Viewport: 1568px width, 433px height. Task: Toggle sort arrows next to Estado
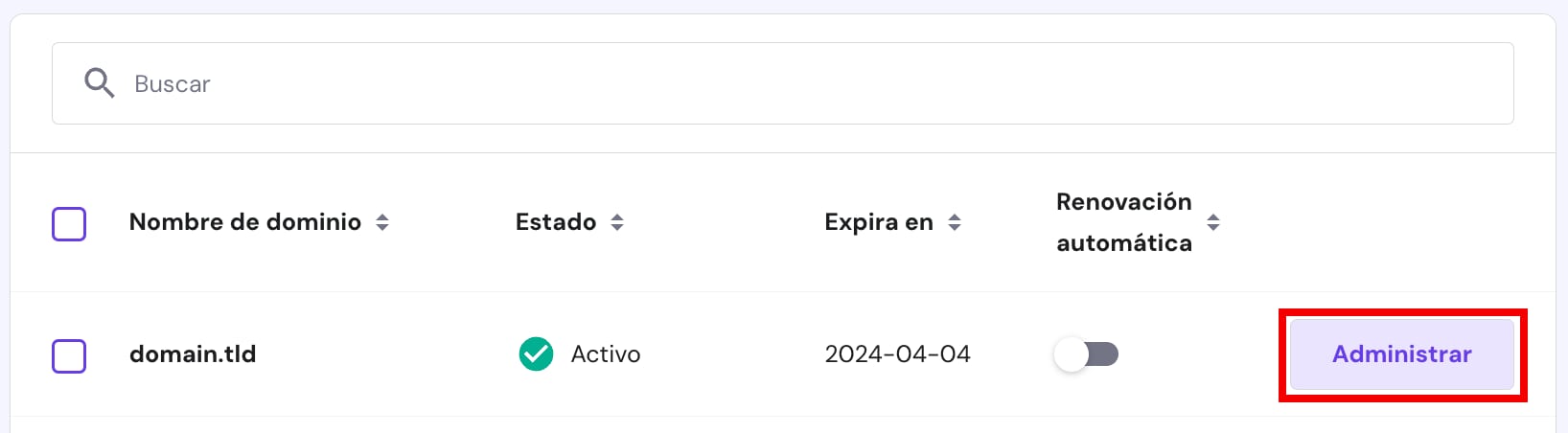click(x=617, y=222)
